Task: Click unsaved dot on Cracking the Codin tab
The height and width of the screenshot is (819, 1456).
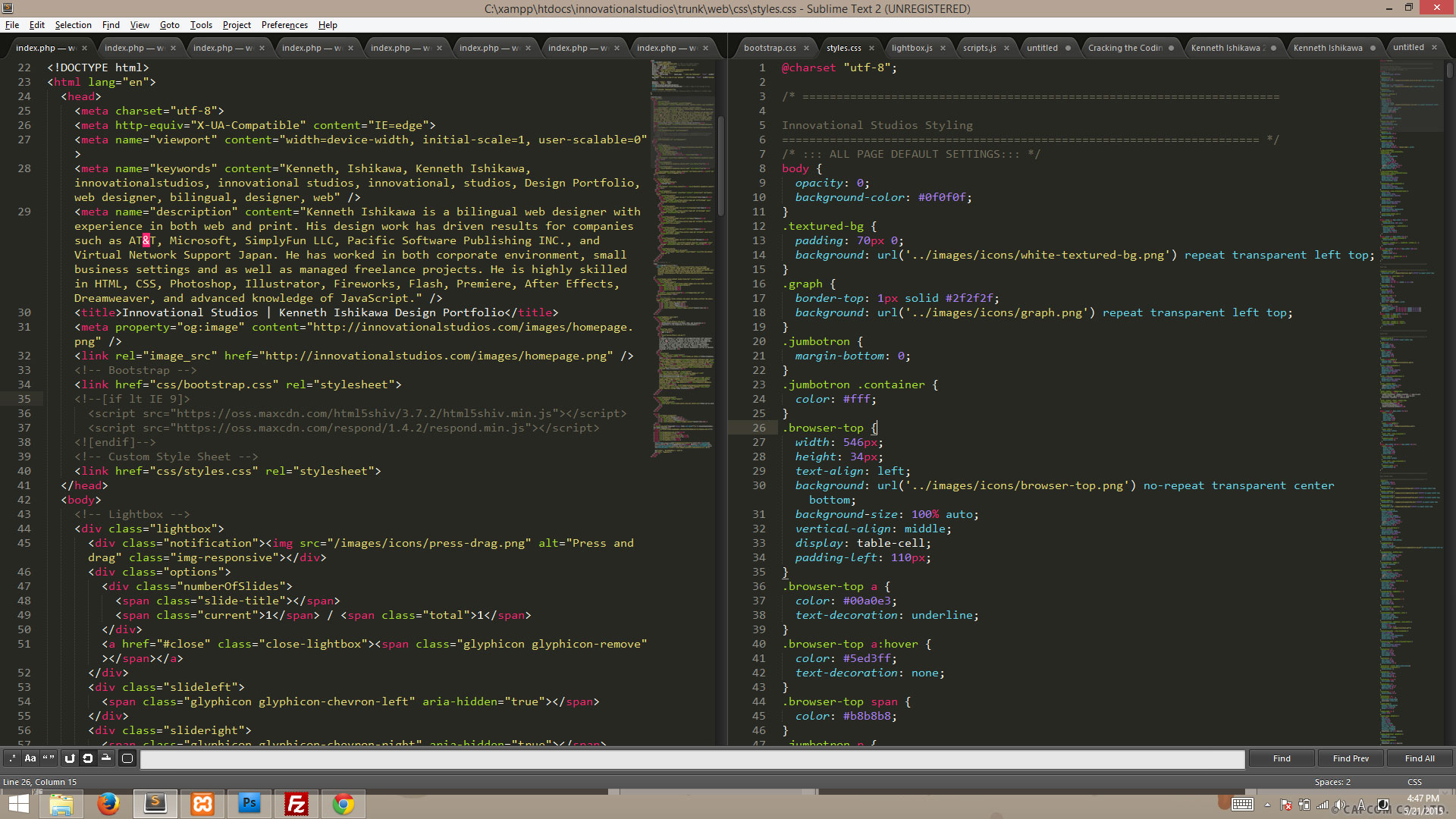Action: pos(1171,48)
